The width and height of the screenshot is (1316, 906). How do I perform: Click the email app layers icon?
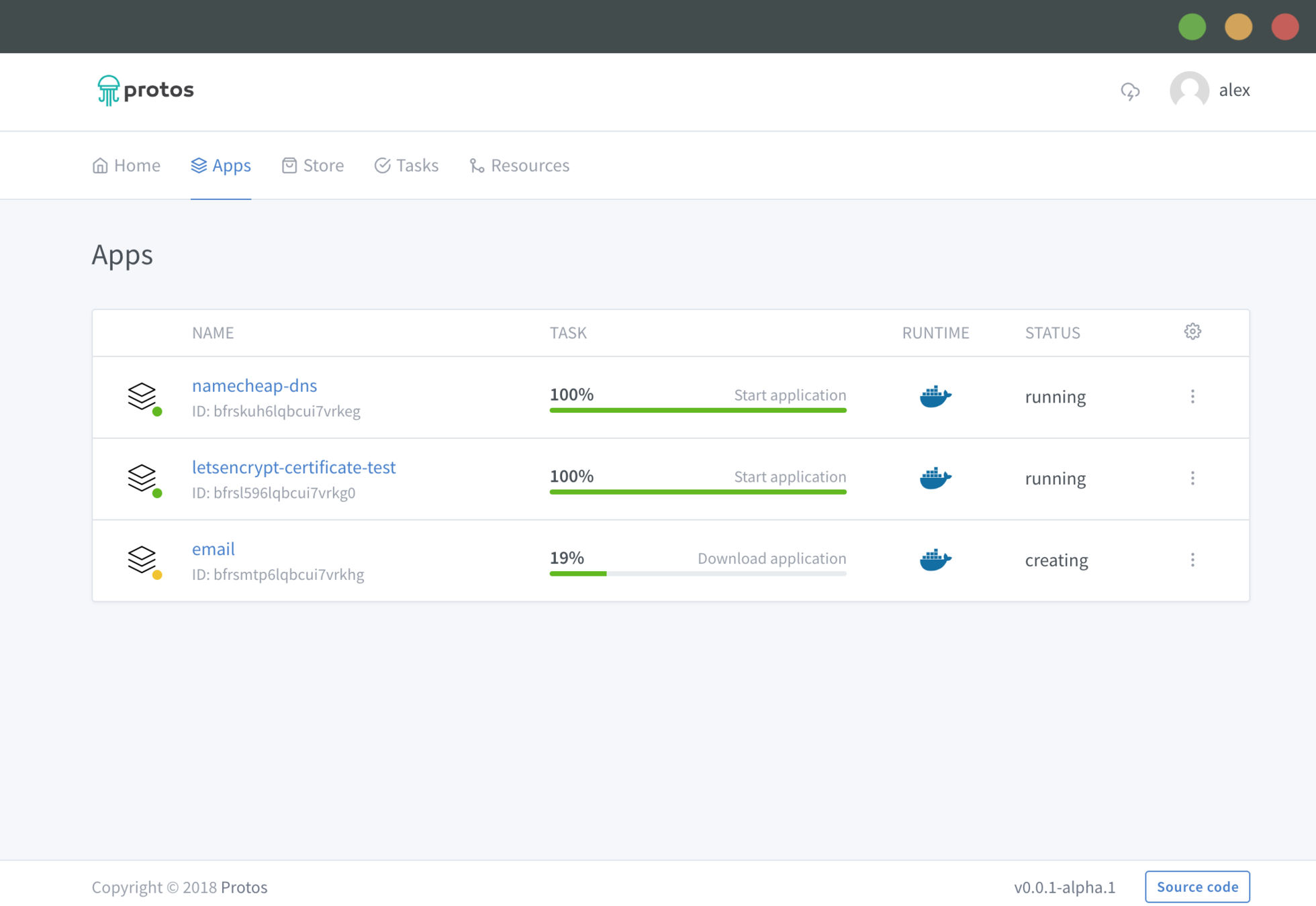[142, 560]
